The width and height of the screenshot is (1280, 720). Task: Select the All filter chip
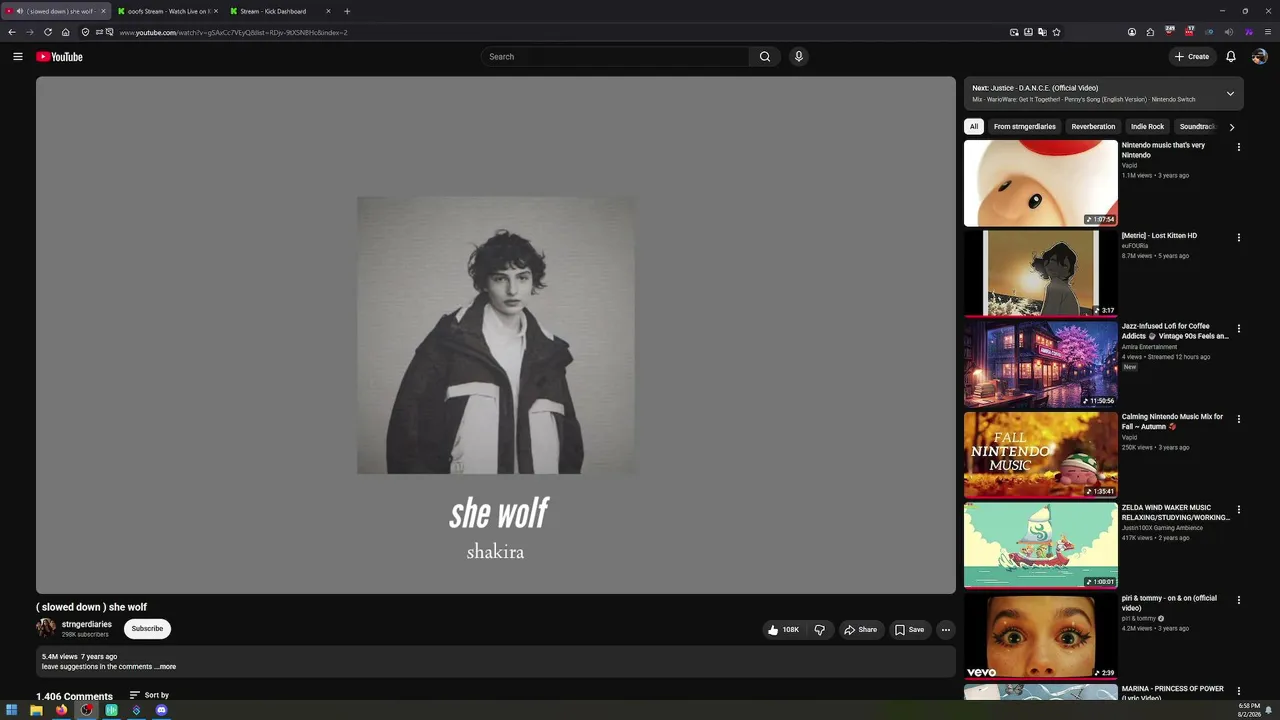click(x=974, y=127)
